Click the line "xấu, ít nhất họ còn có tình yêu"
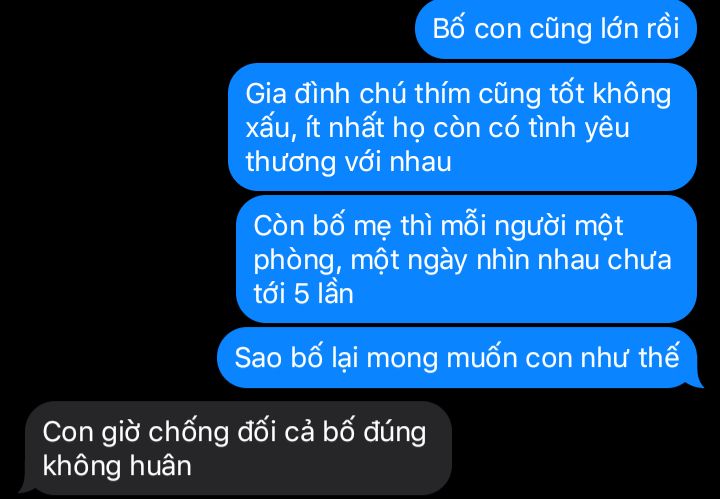This screenshot has height=499, width=720. tap(437, 128)
